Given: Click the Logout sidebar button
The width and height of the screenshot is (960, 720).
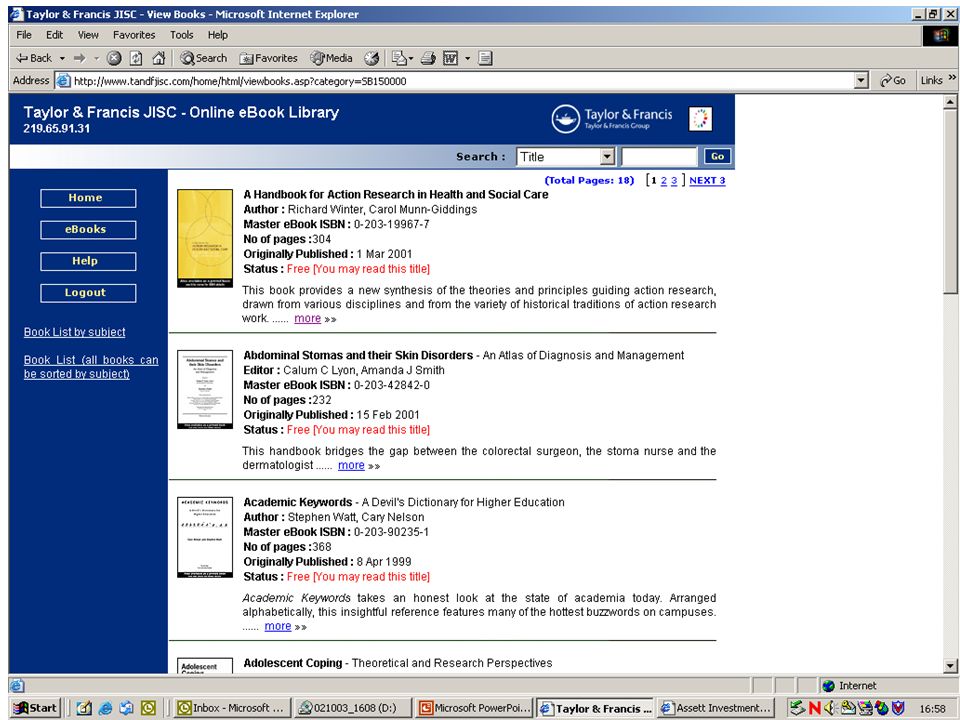Looking at the screenshot, I should (x=88, y=293).
